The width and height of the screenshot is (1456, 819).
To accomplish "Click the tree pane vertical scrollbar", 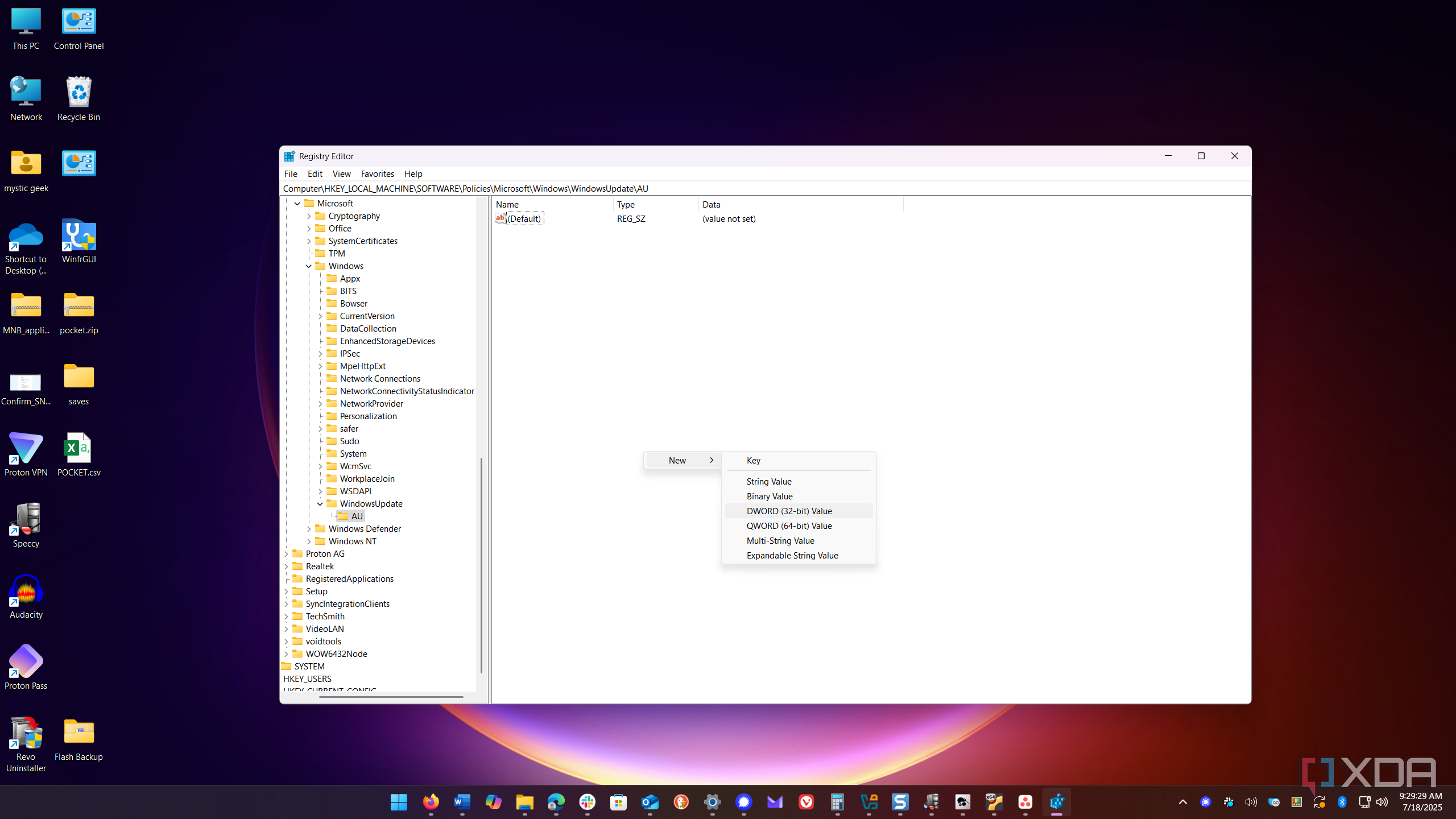I will coord(481,565).
